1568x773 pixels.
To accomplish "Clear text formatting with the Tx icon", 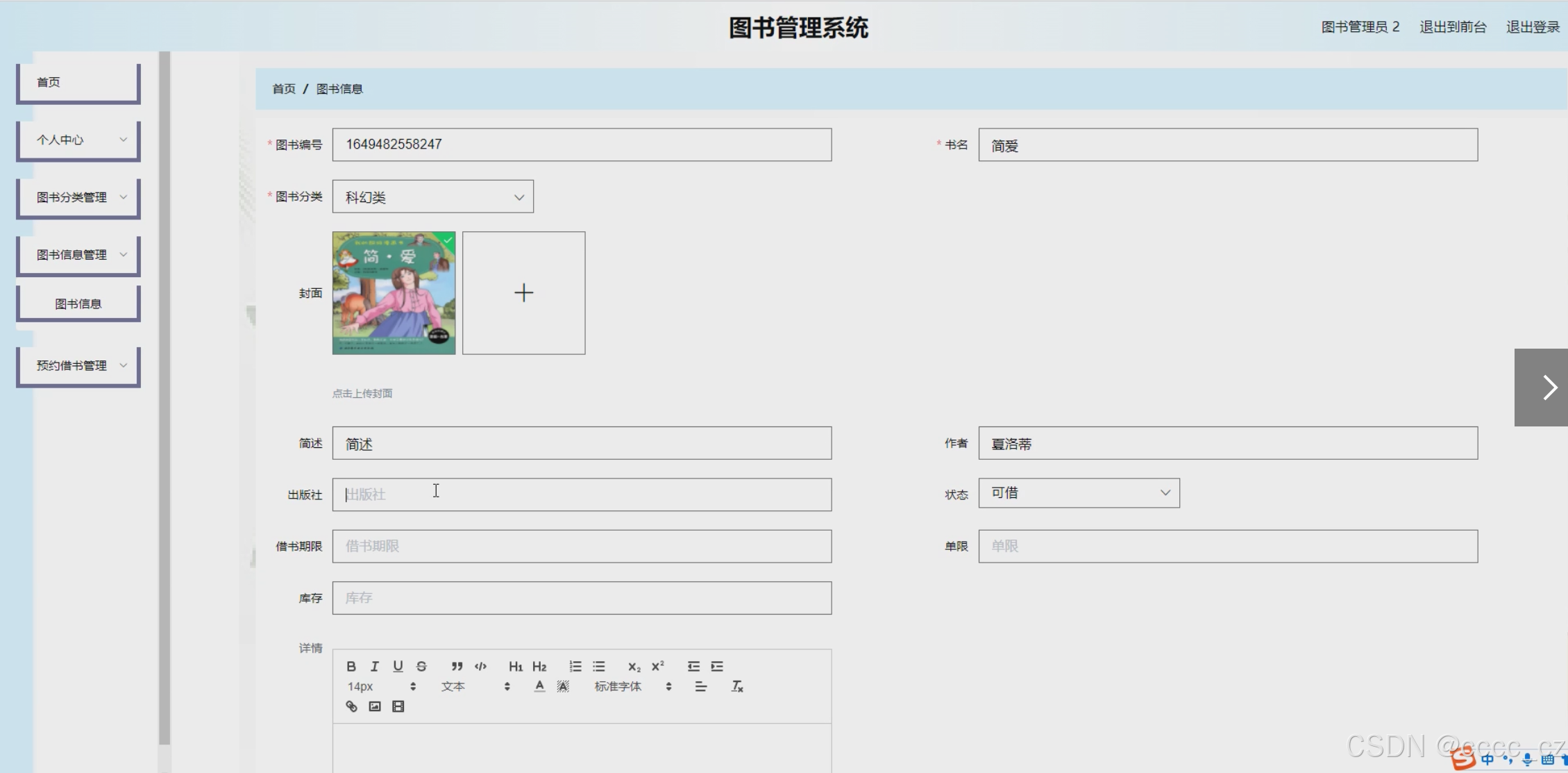I will [737, 686].
